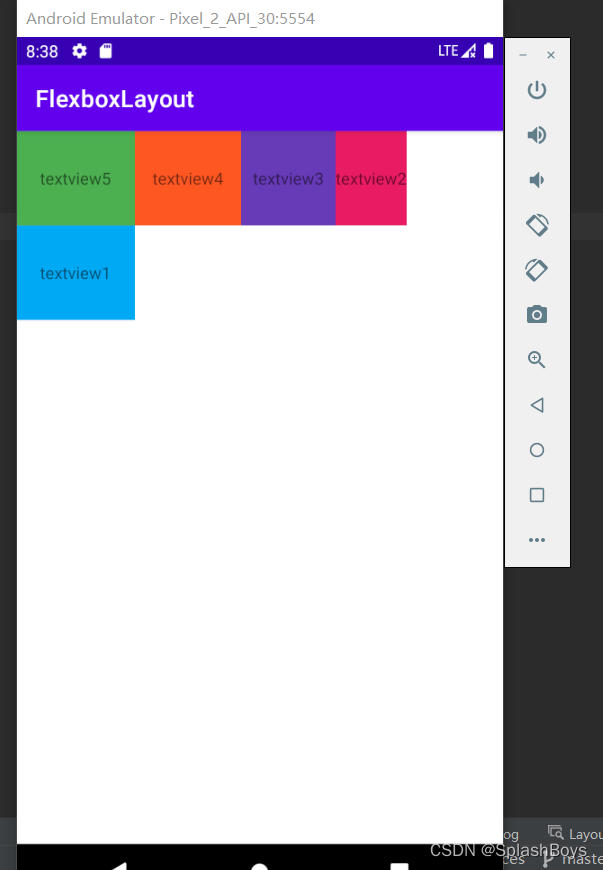Tap the emulator back triangle button
This screenshot has width=603, height=870.
[536, 405]
